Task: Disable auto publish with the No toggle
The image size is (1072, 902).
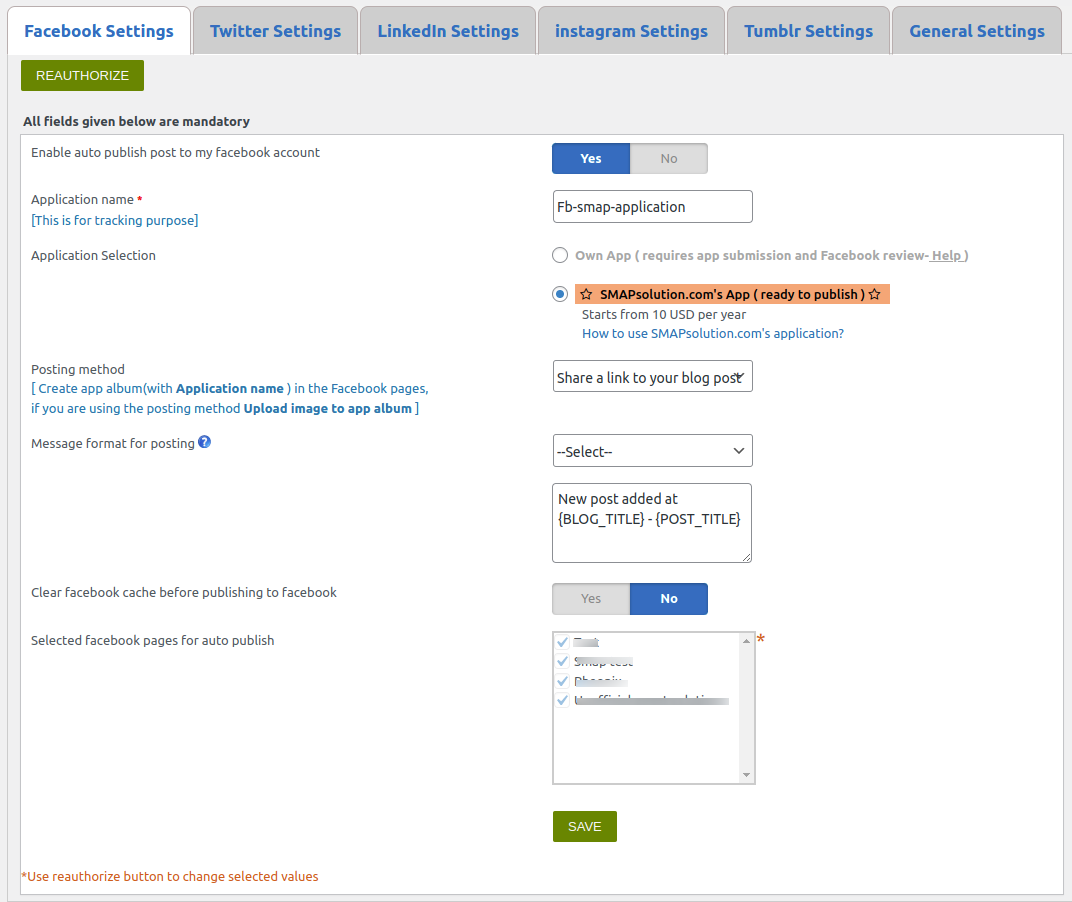Action: pyautogui.click(x=669, y=159)
